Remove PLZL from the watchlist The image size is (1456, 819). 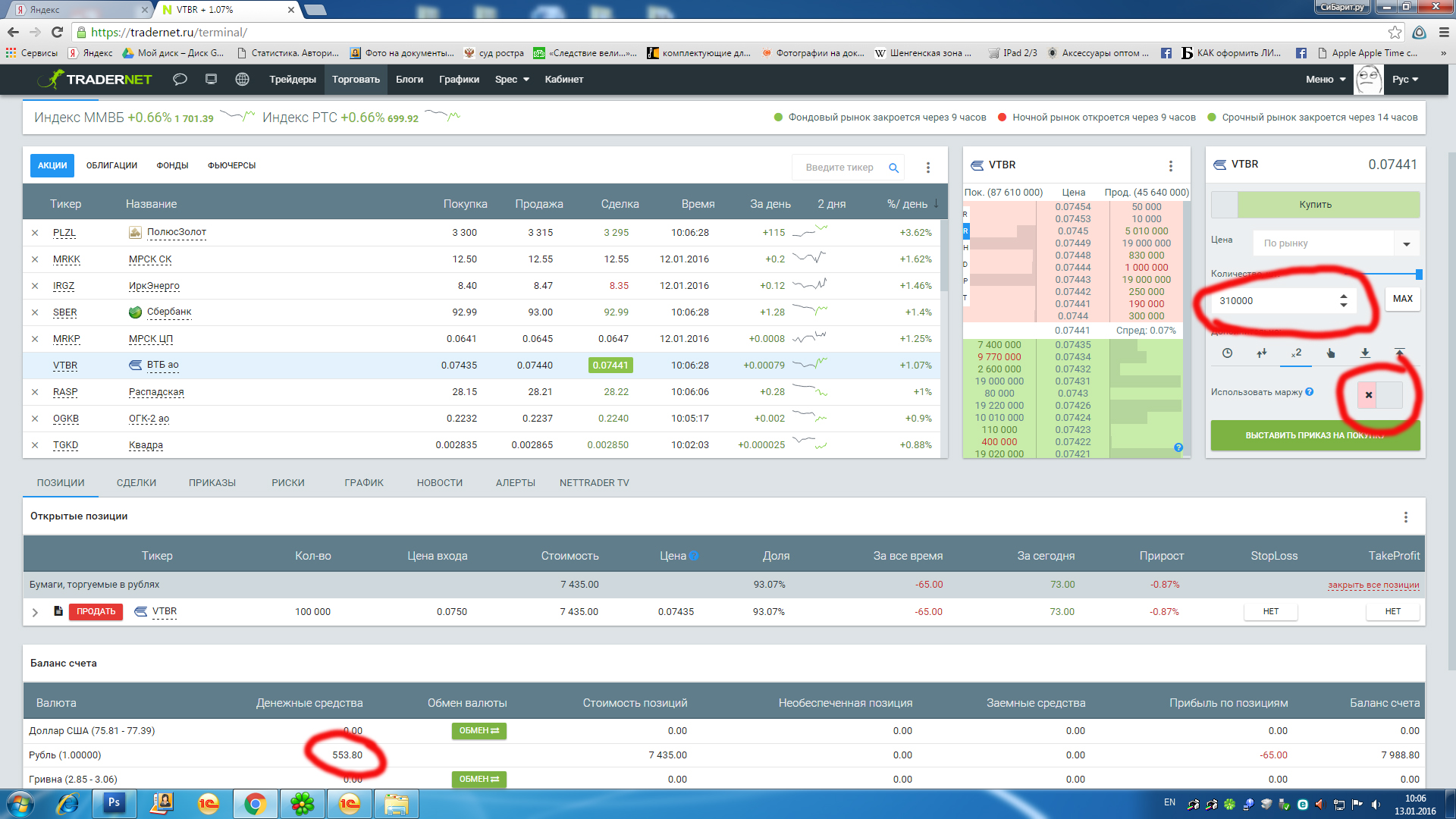pyautogui.click(x=35, y=233)
